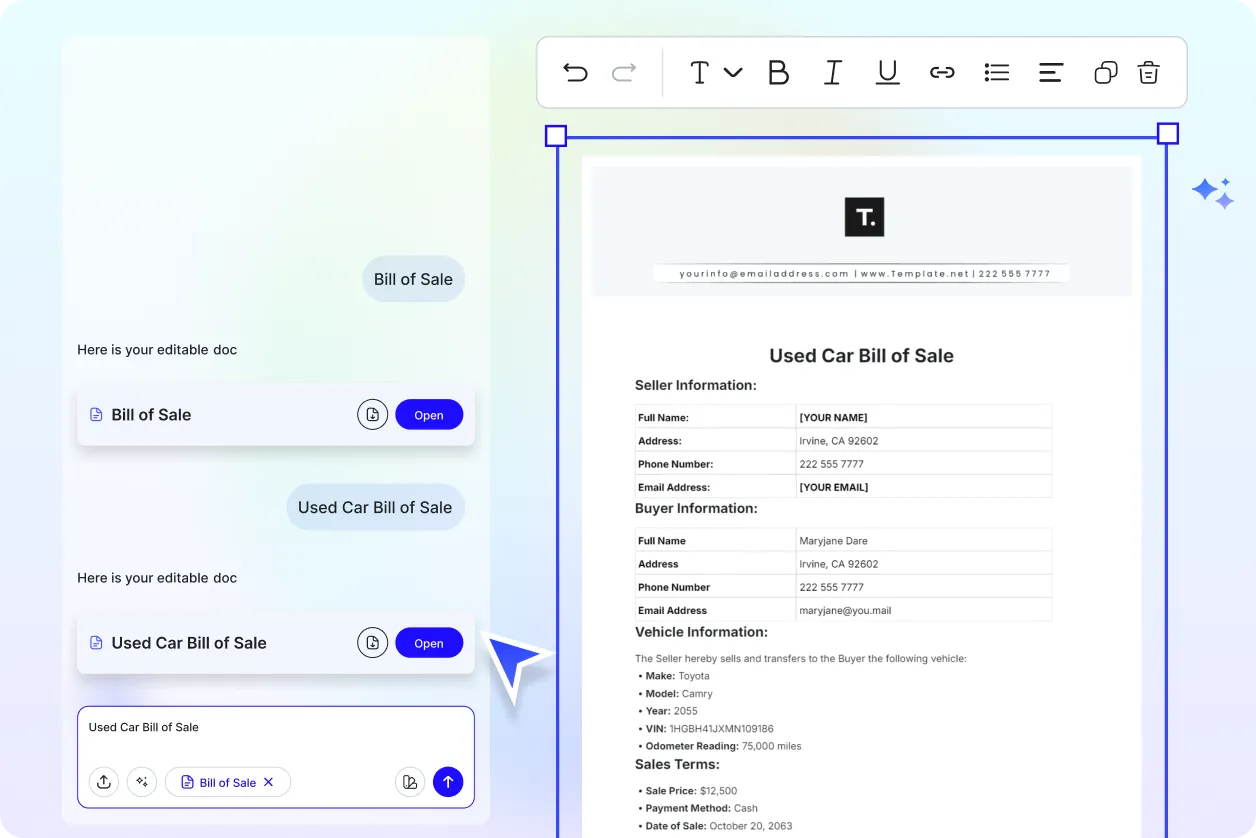Click the 'Maryjane Dare' cell

pyautogui.click(x=923, y=540)
